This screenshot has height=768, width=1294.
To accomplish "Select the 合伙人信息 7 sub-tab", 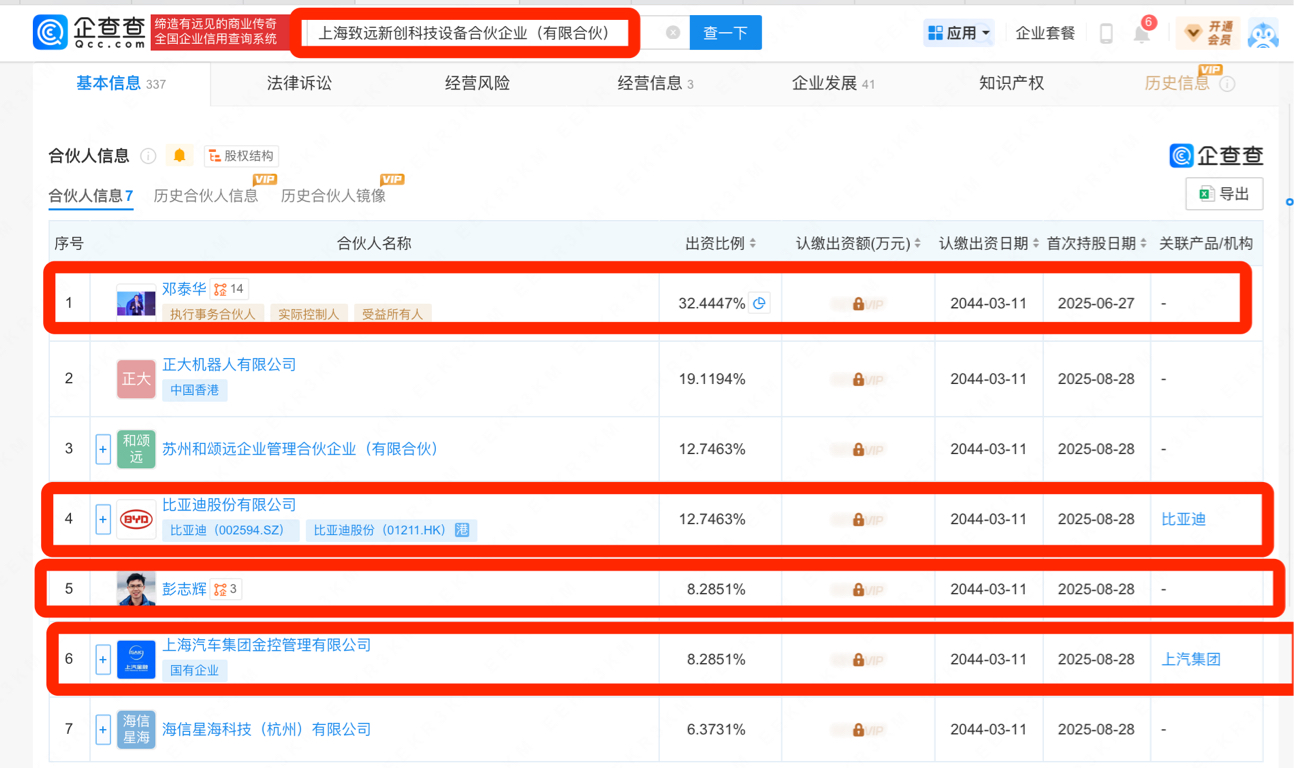I will coord(91,196).
